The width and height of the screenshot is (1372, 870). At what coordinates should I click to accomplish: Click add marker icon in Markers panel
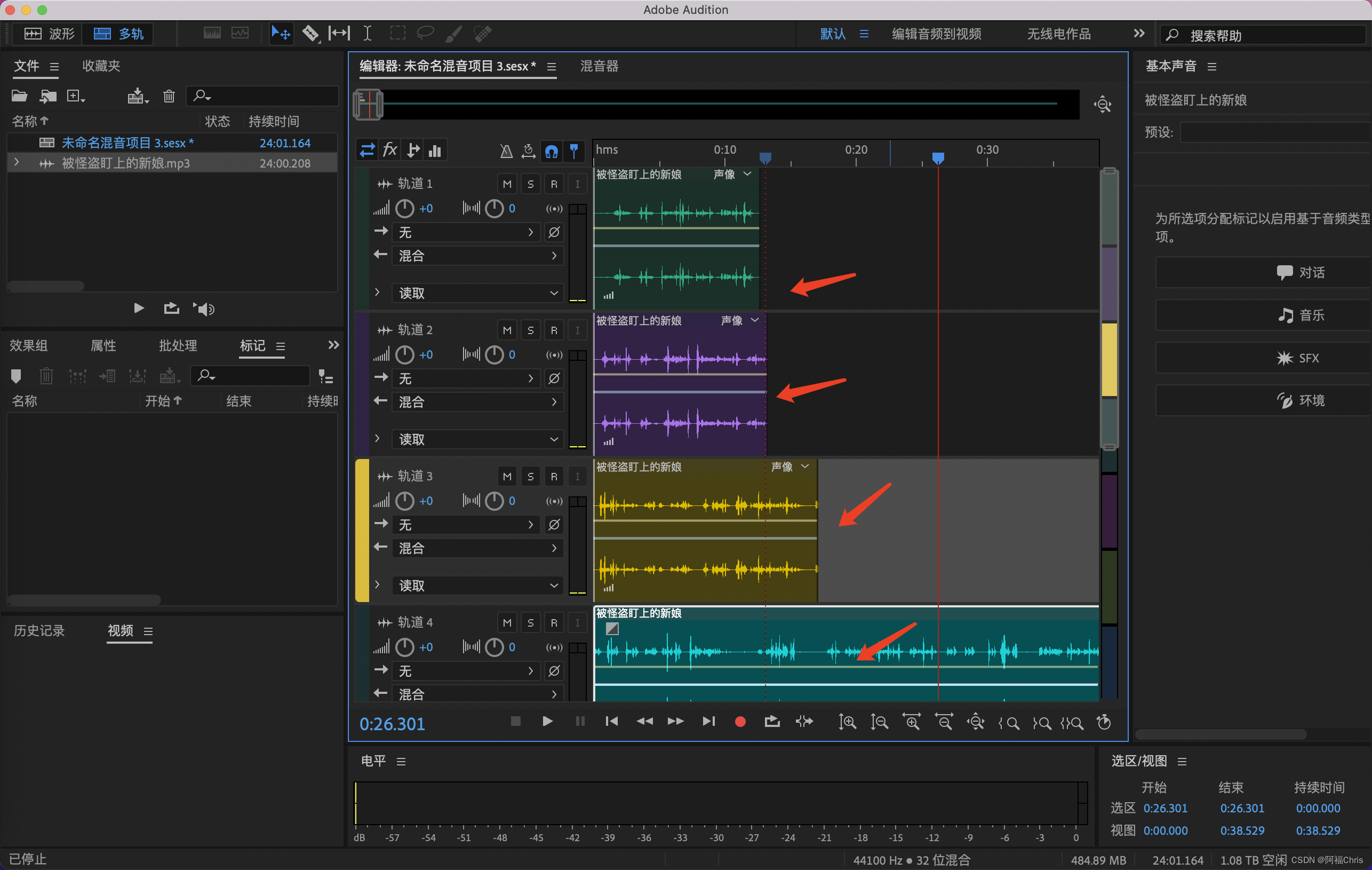point(16,376)
